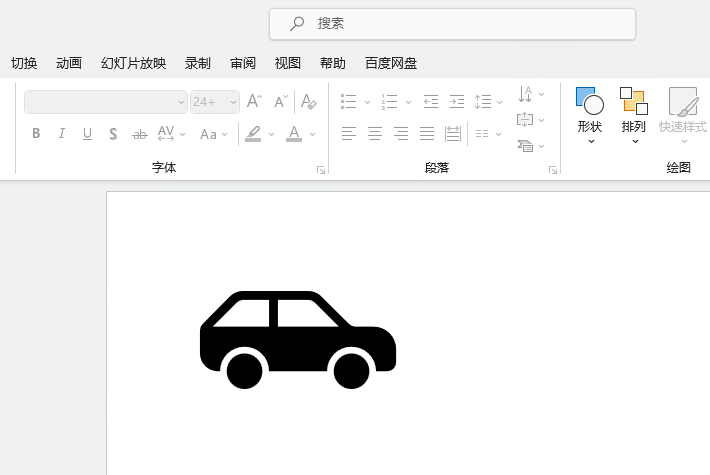The width and height of the screenshot is (710, 475).
Task: Increase list indent level
Action: point(456,102)
